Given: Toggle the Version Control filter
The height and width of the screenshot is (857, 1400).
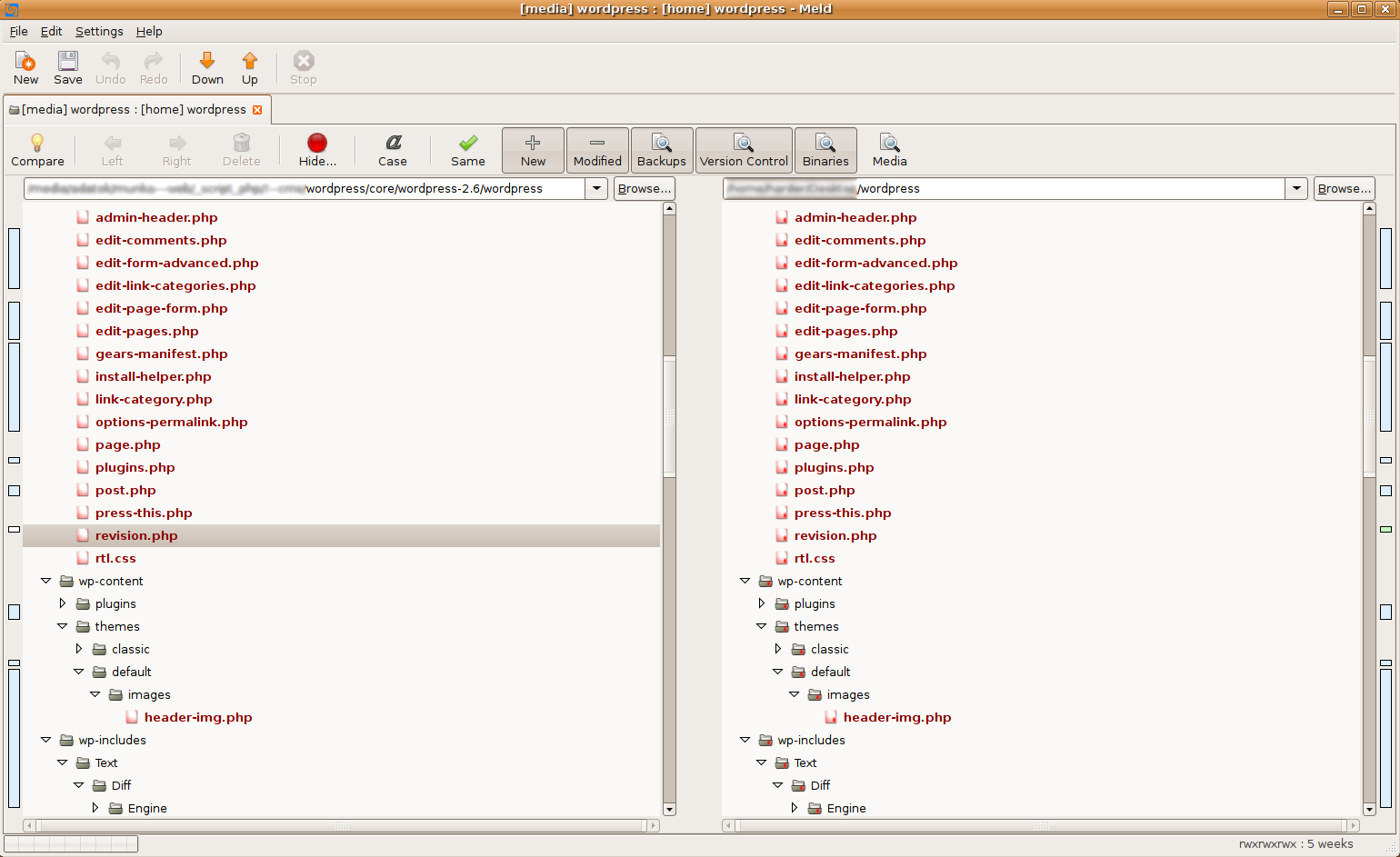Looking at the screenshot, I should tap(744, 150).
